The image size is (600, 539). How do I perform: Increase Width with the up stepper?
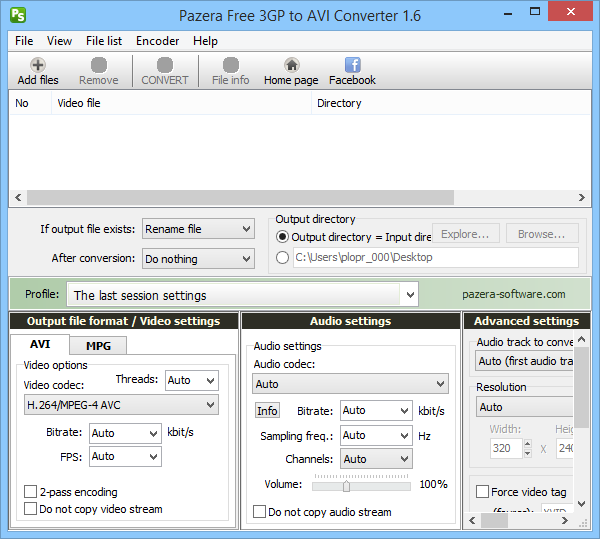(x=528, y=444)
